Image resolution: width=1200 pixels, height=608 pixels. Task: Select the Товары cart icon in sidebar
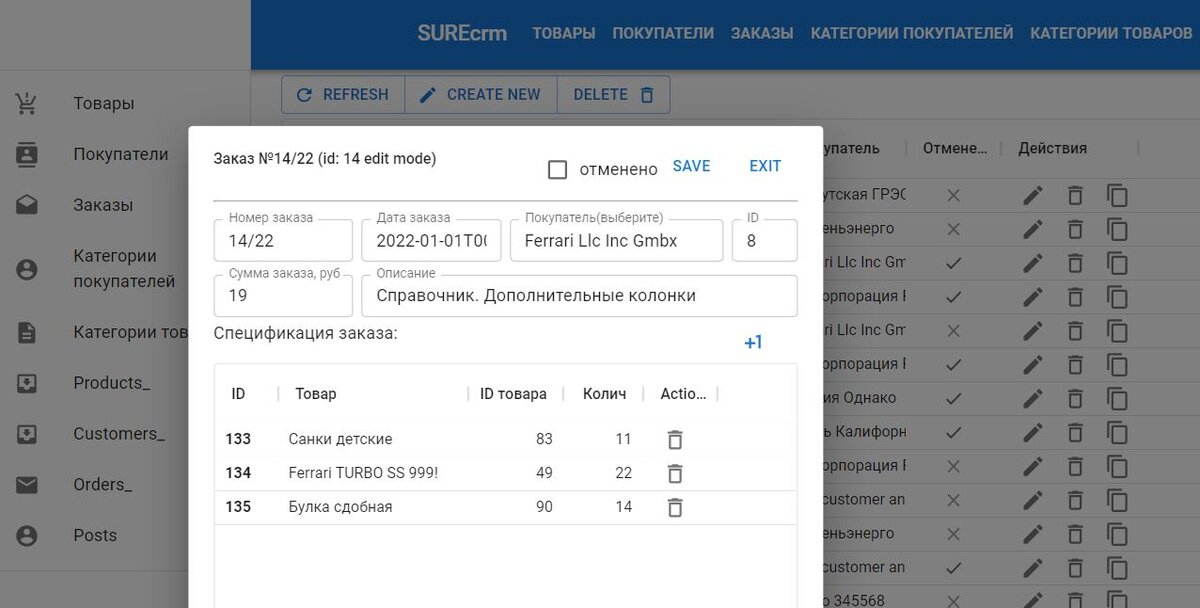(x=27, y=102)
